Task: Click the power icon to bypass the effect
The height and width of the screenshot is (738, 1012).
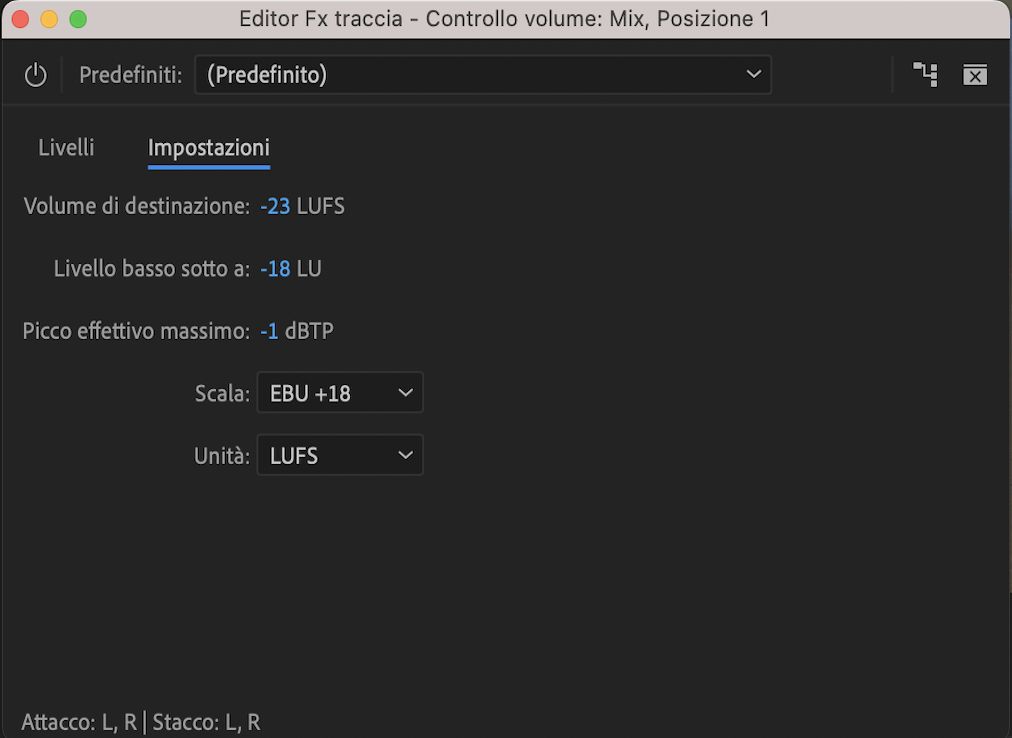Action: (35, 74)
